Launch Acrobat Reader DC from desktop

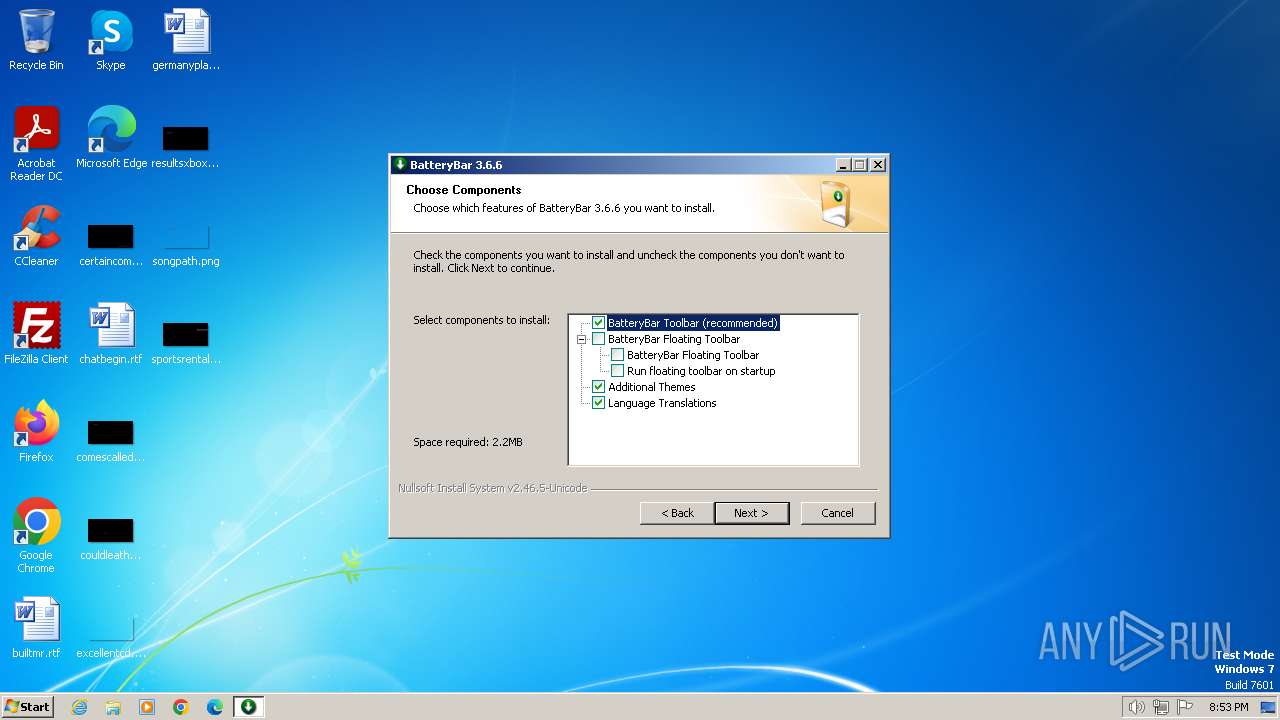coord(36,144)
